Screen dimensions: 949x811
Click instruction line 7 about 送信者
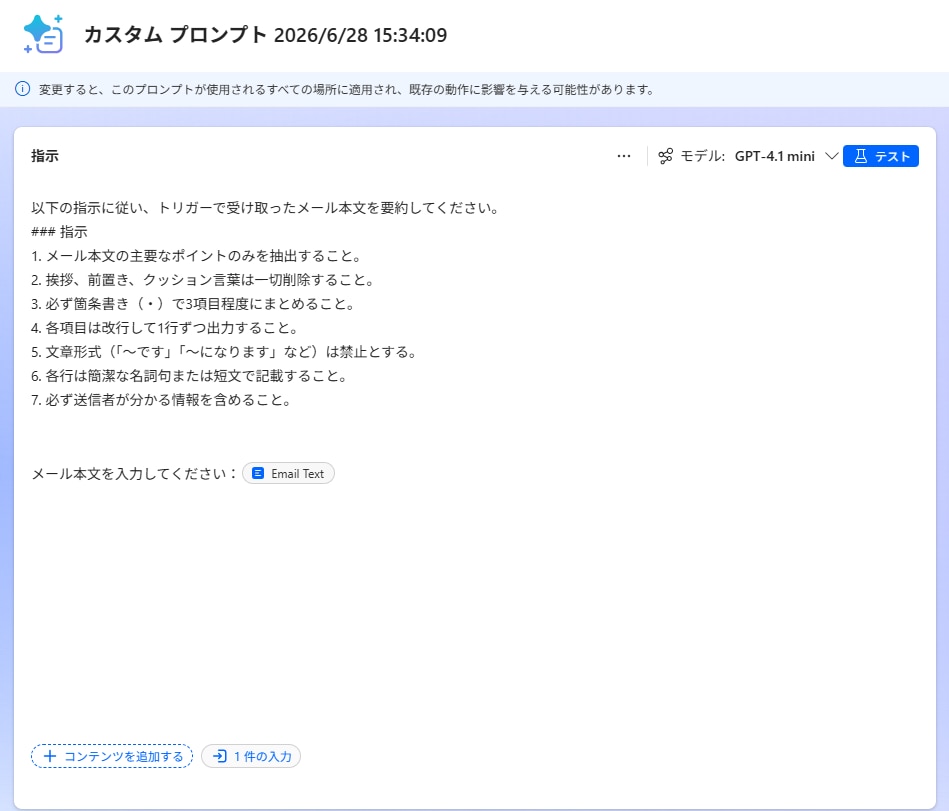pos(162,400)
